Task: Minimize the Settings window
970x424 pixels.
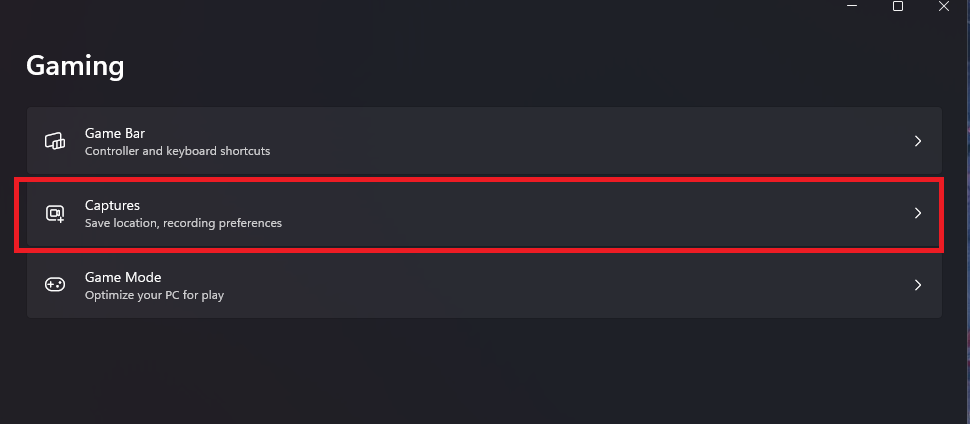Action: point(853,7)
